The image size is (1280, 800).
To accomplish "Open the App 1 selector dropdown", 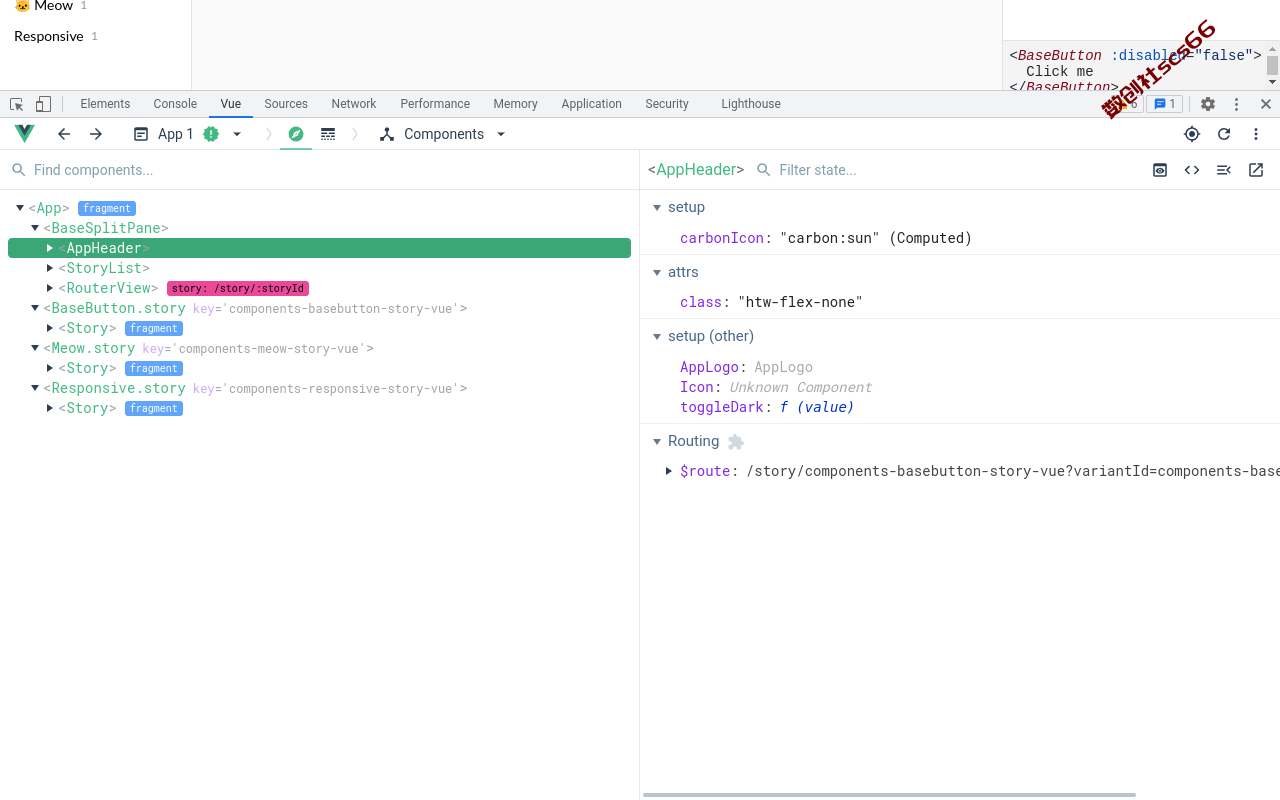I will [188, 134].
